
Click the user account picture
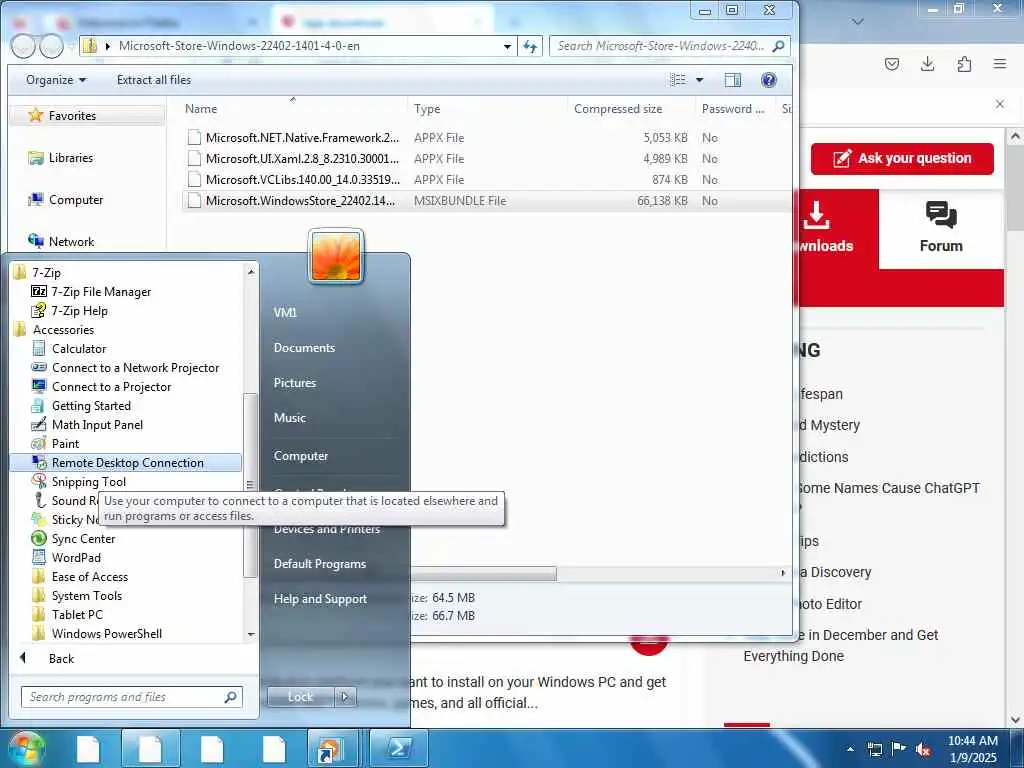(336, 256)
